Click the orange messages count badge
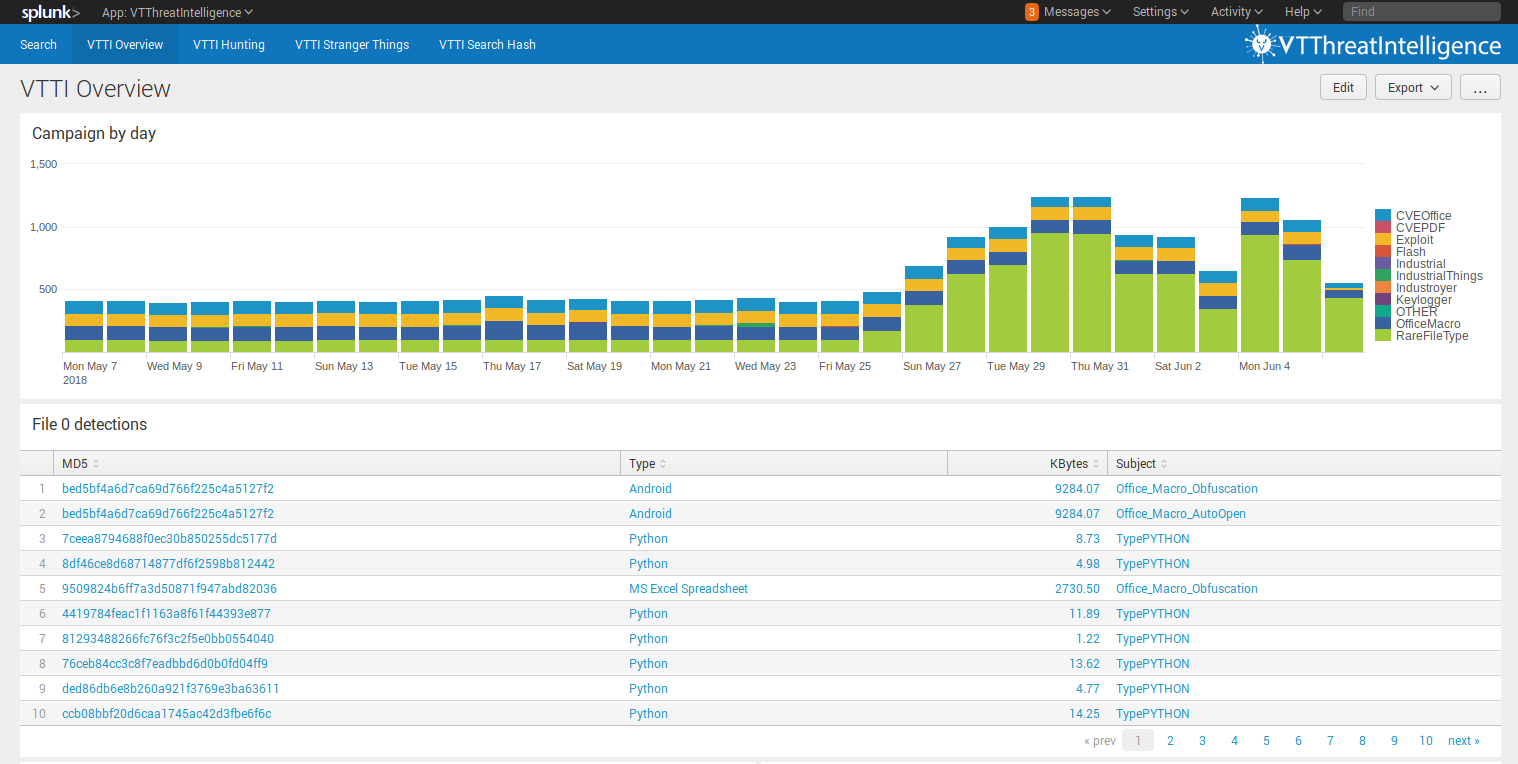The width and height of the screenshot is (1518, 764). point(1031,12)
